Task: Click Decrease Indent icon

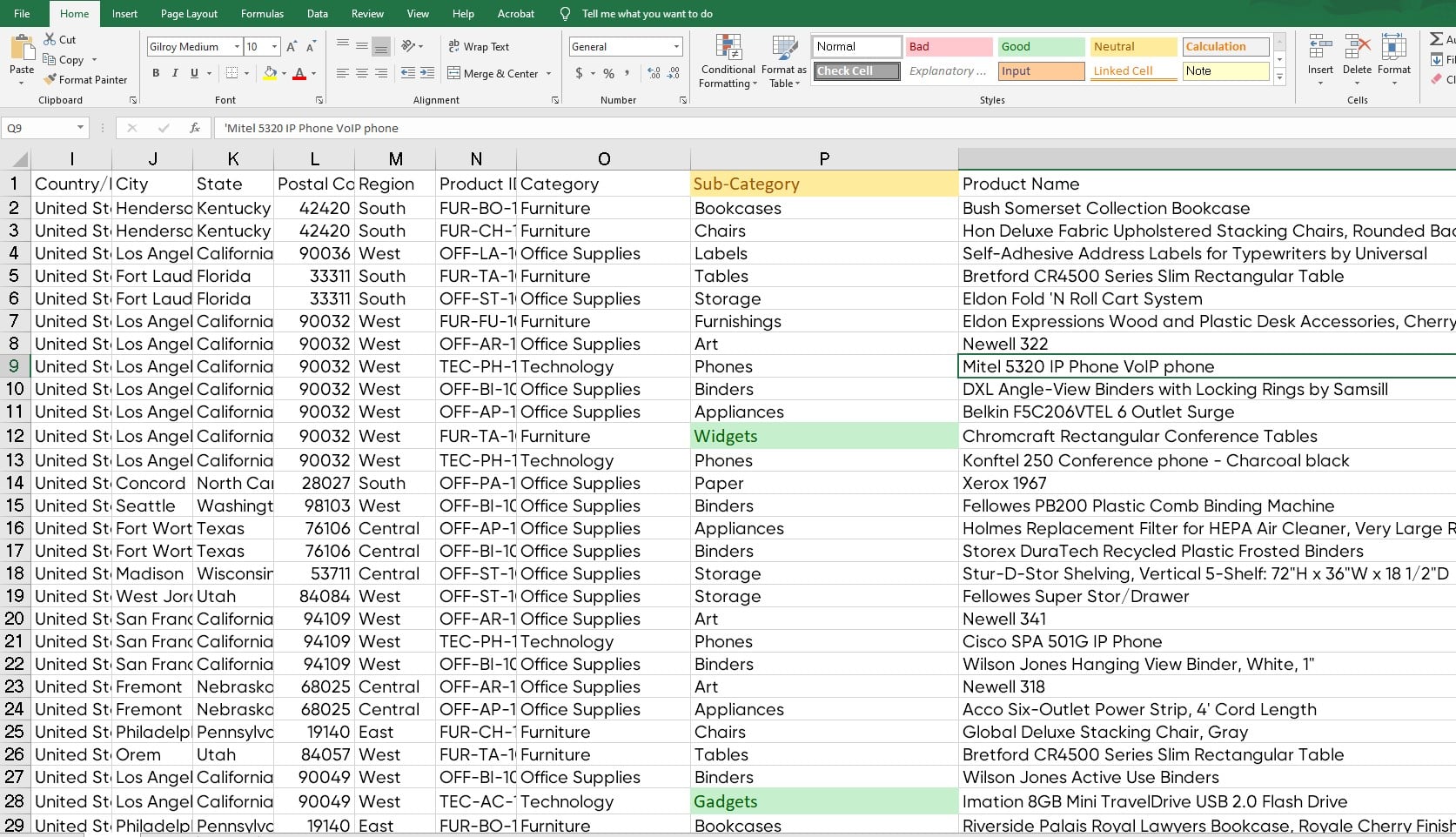Action: click(x=407, y=73)
